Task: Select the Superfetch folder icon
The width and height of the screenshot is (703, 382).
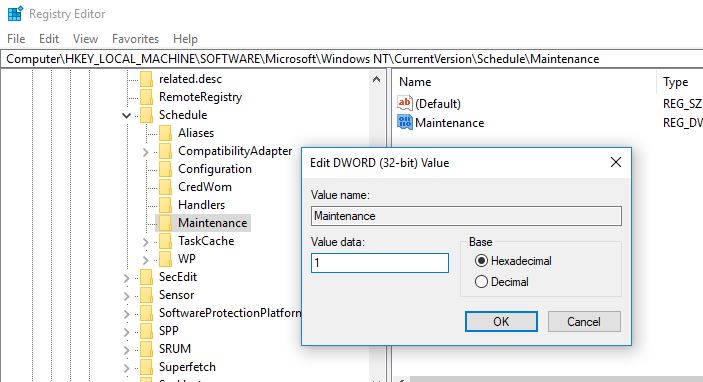Action: click(146, 367)
